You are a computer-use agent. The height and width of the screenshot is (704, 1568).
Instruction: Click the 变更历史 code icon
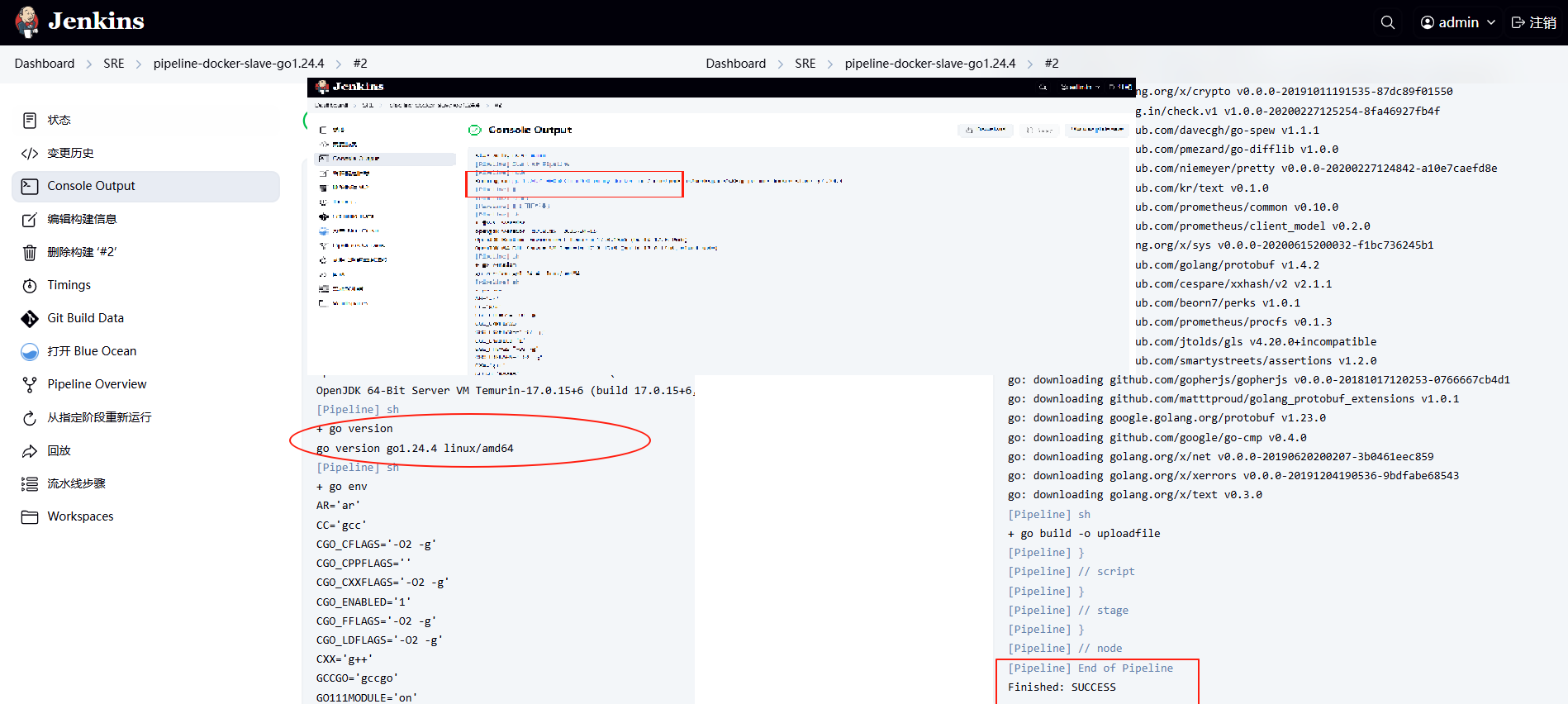30,154
